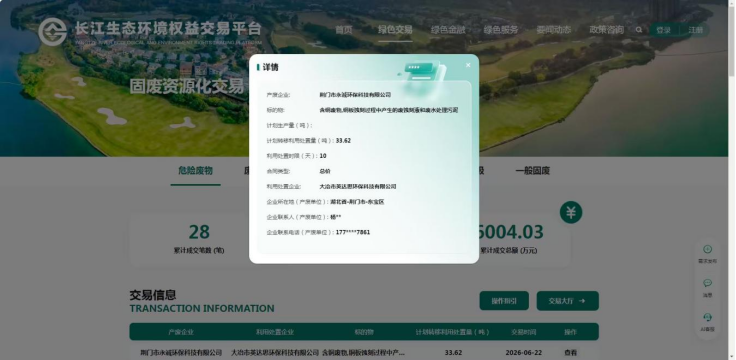Viewport: 736px width, 360px height.
Task: Open the 交易大厅 button
Action: pos(567,301)
